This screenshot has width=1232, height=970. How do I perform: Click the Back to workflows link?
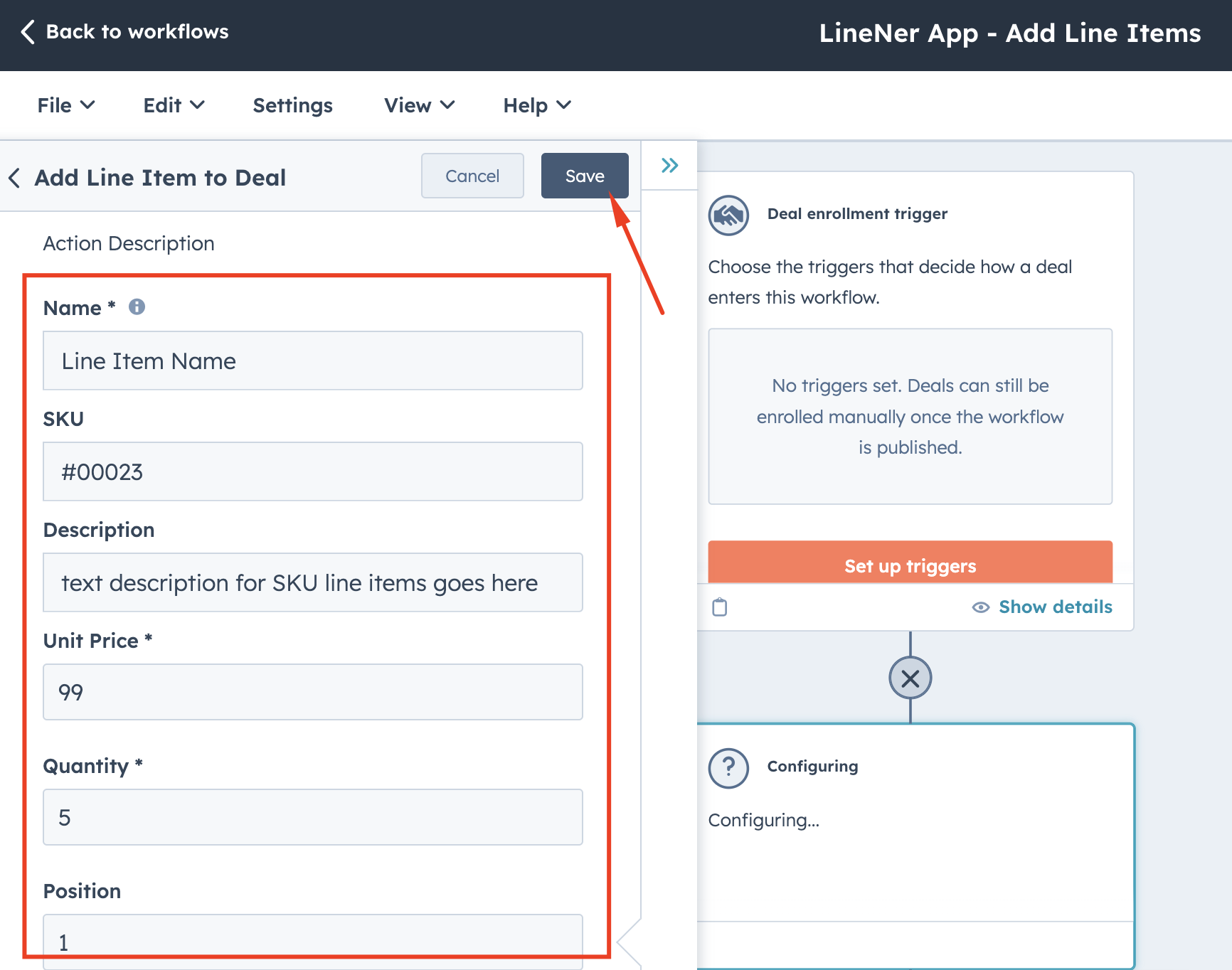coord(137,32)
